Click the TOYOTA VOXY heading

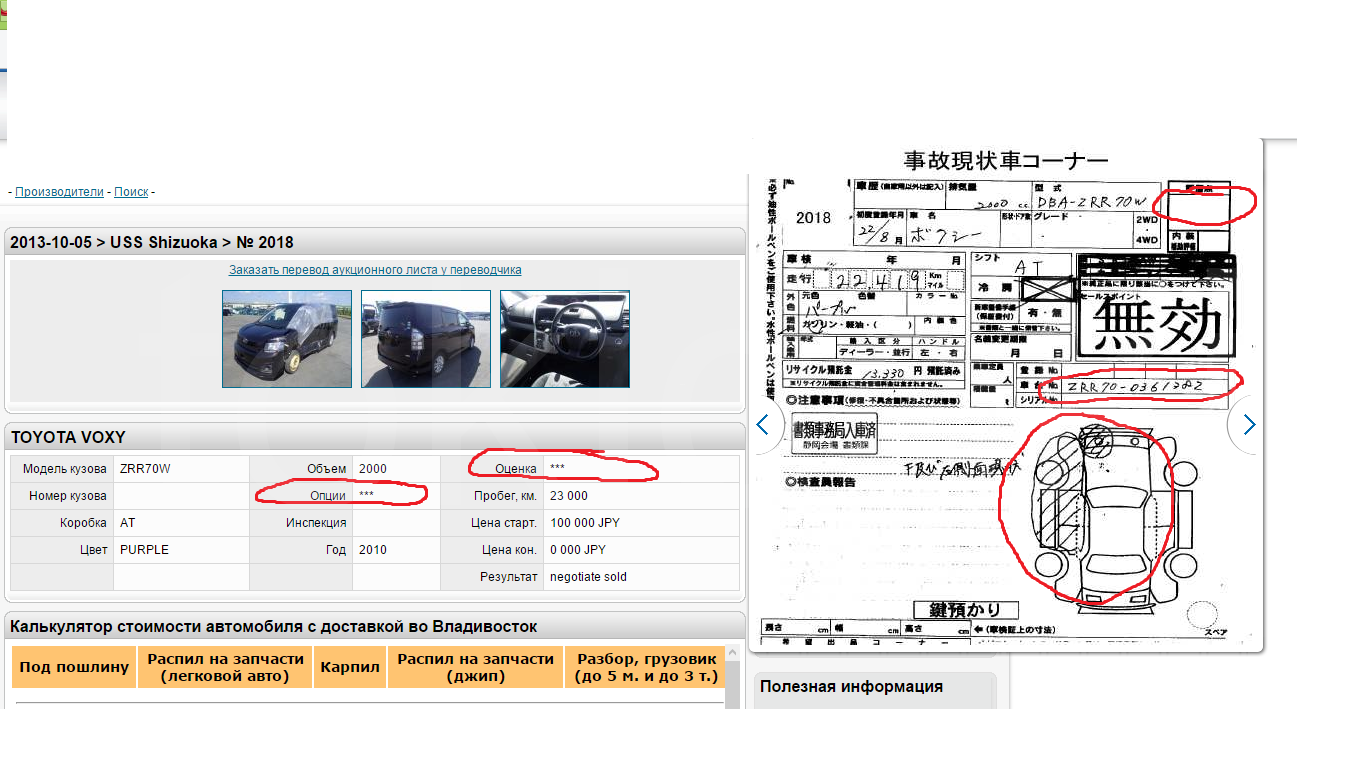point(68,437)
